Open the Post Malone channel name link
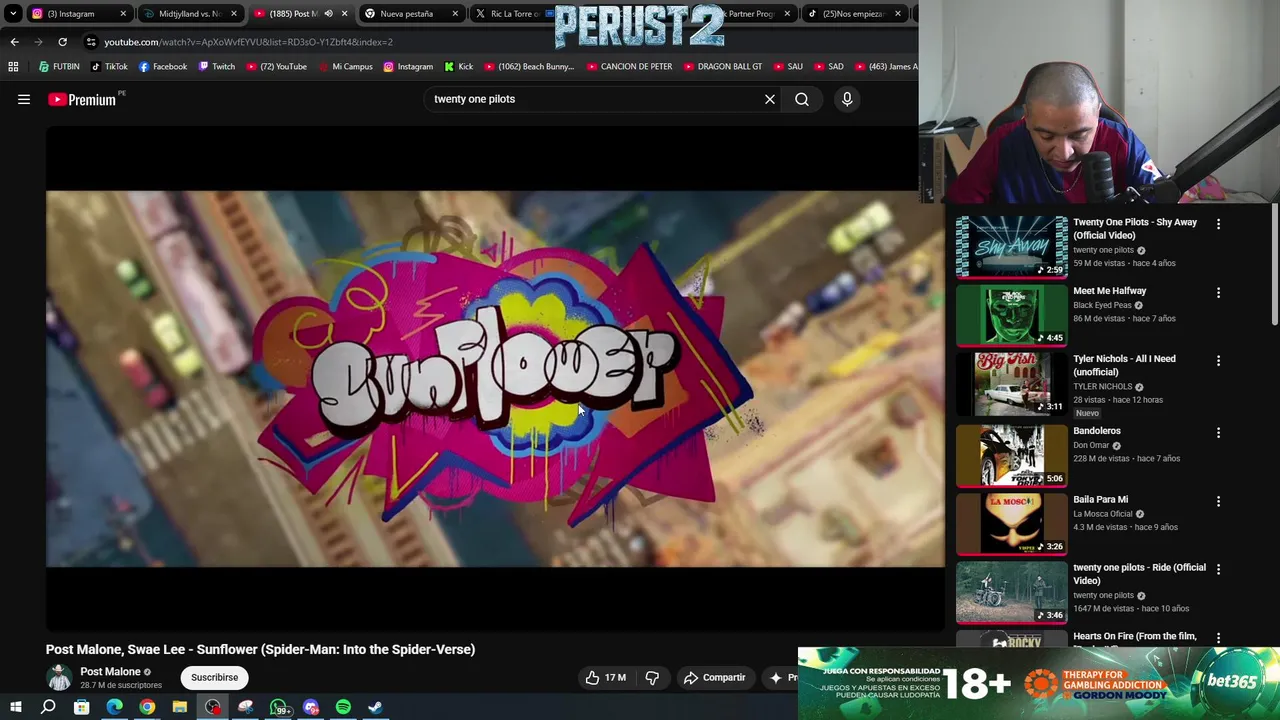Image resolution: width=1280 pixels, height=720 pixels. tap(110, 672)
